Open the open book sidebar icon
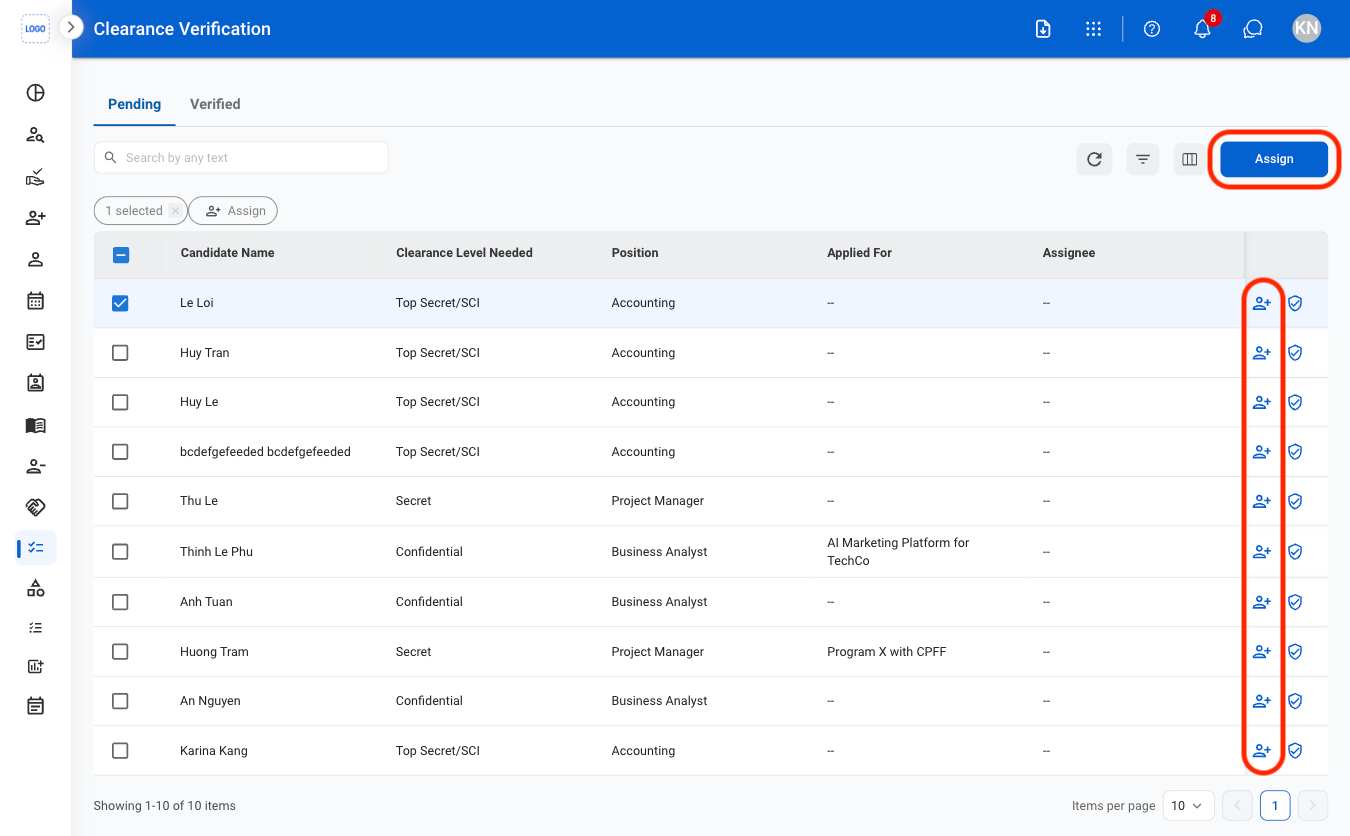 coord(35,425)
